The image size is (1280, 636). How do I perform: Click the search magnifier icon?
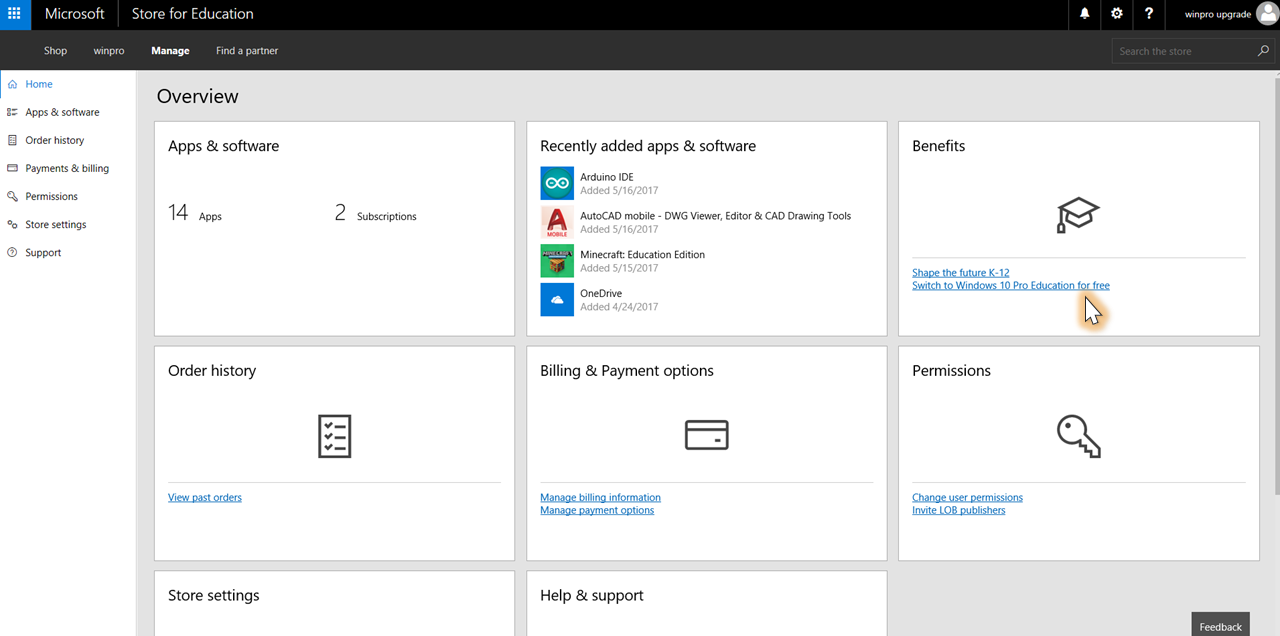pyautogui.click(x=1264, y=51)
